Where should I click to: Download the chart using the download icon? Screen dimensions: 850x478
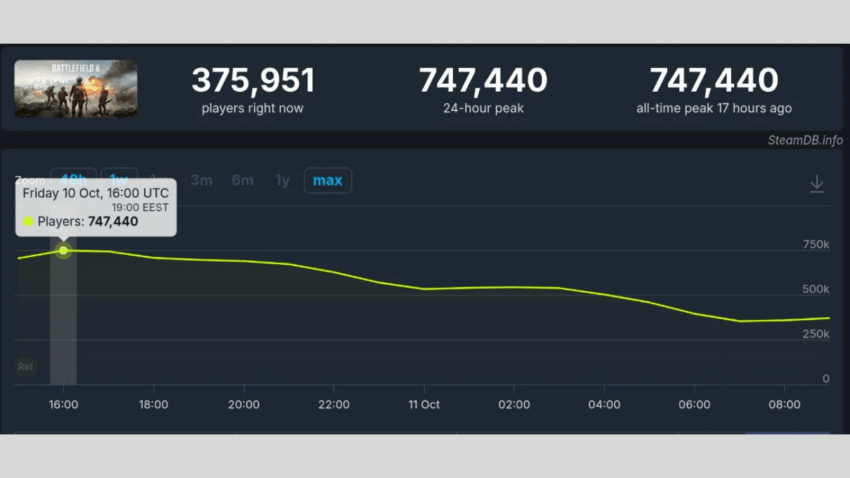(x=816, y=184)
